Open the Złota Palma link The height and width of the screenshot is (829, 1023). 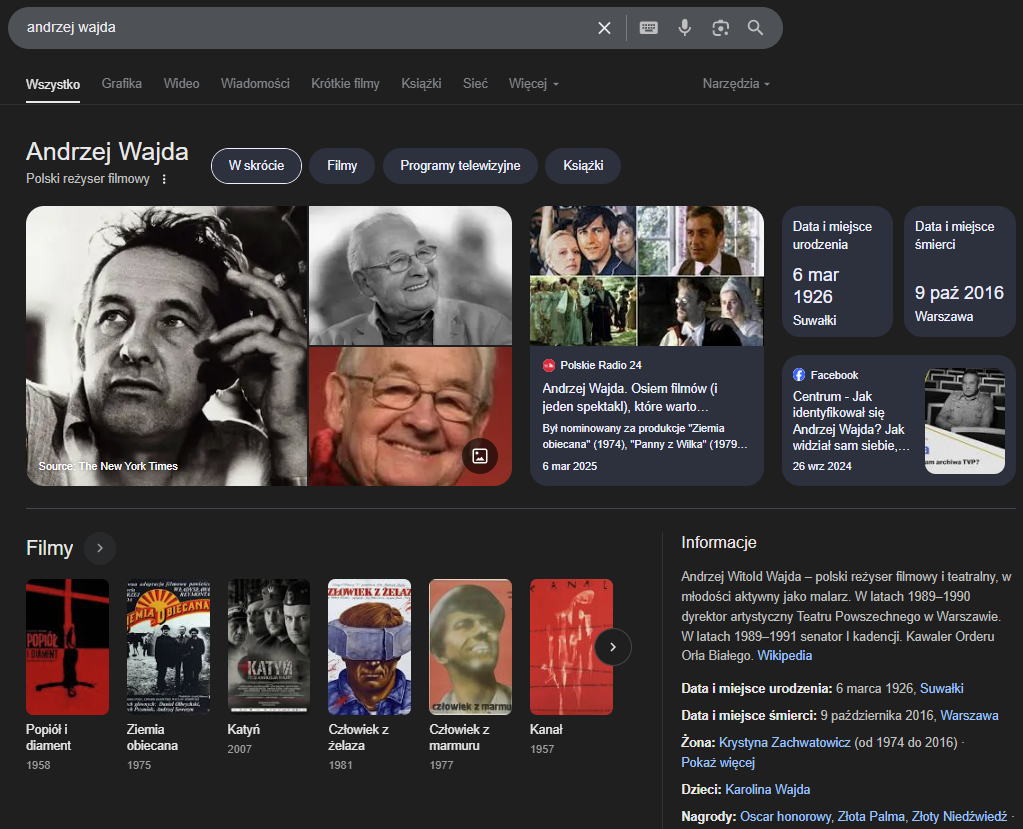coord(871,817)
